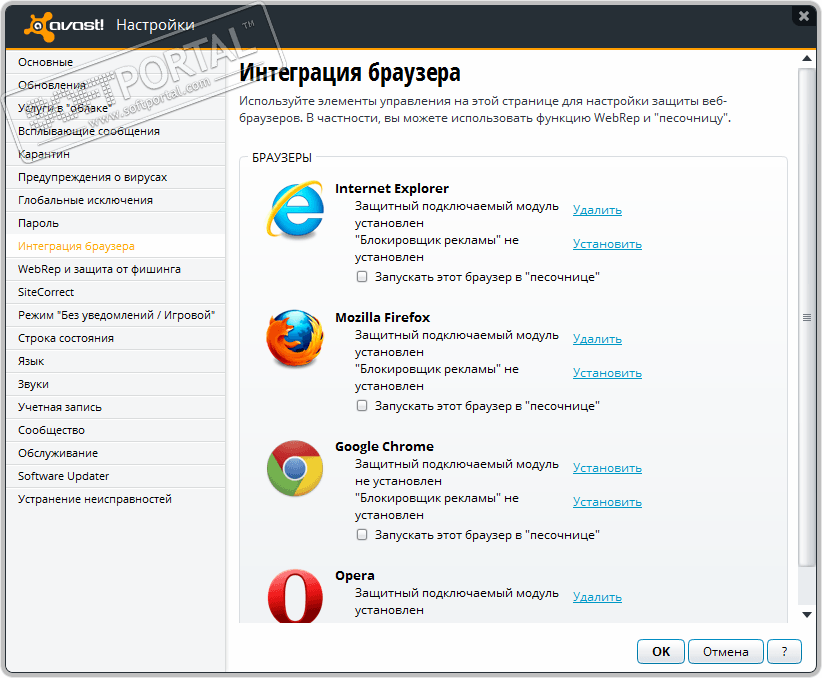
Task: Open the Звуки section
Action: coord(116,384)
